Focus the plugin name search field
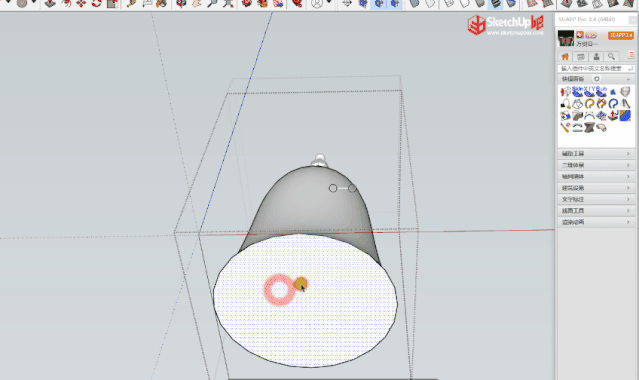This screenshot has height=380, width=639. click(596, 68)
